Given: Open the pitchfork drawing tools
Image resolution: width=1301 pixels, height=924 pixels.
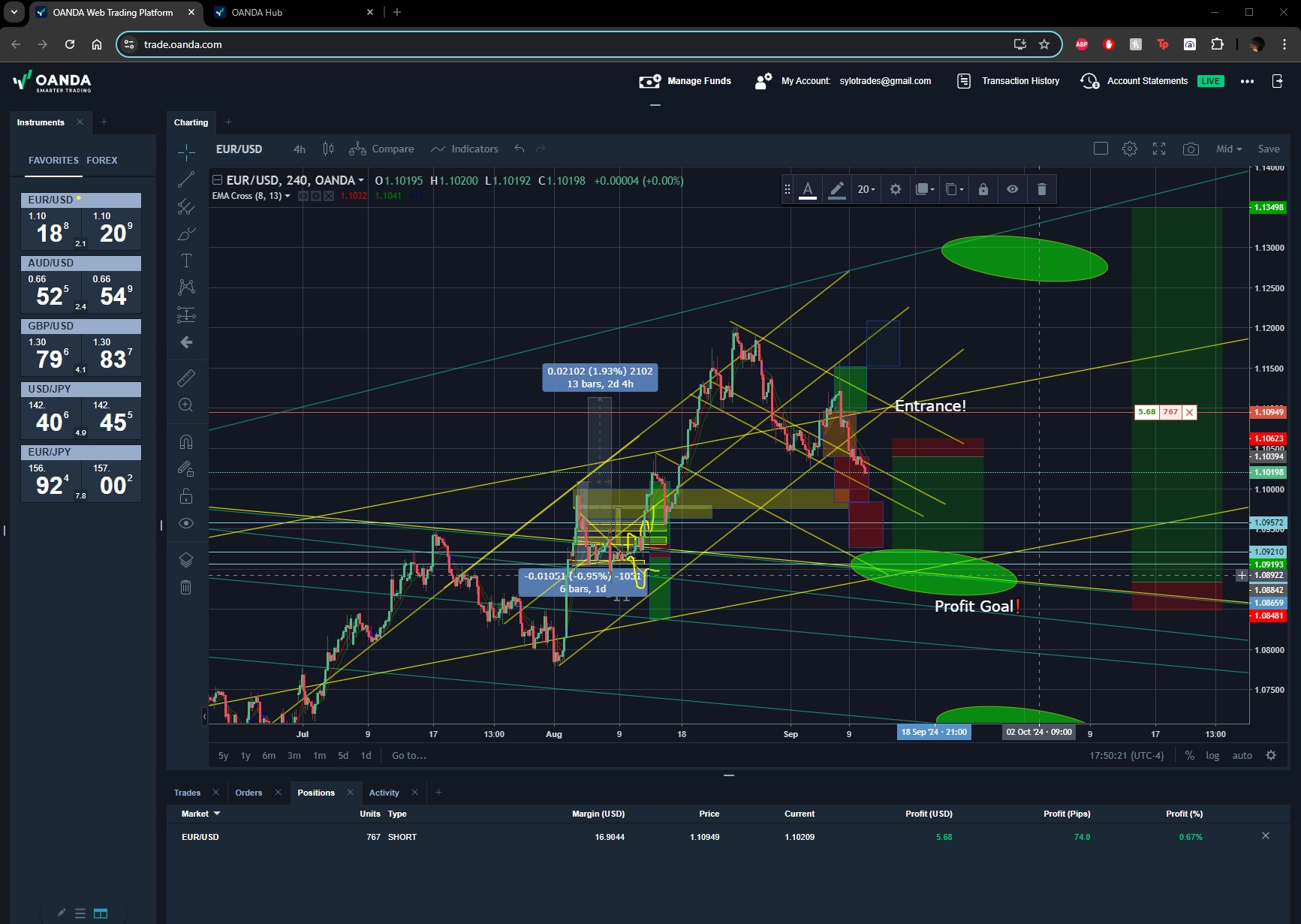Looking at the screenshot, I should pos(186,206).
